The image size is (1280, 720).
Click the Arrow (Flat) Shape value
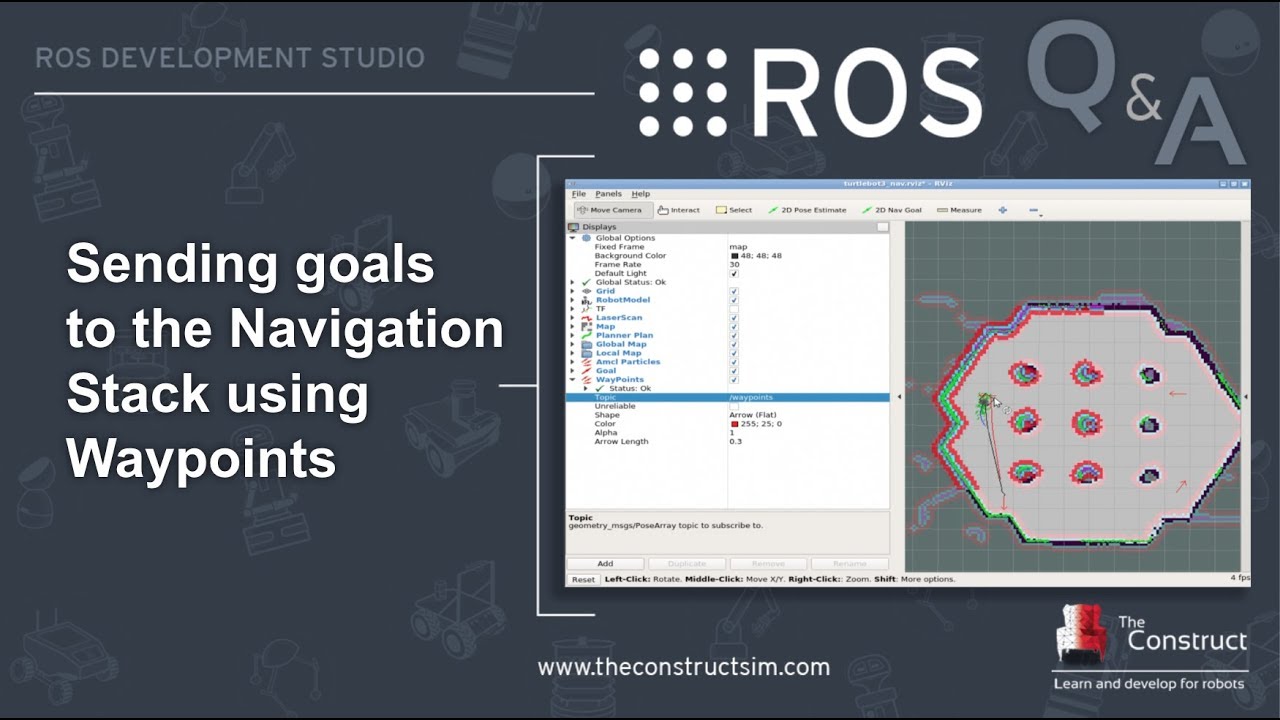(753, 415)
